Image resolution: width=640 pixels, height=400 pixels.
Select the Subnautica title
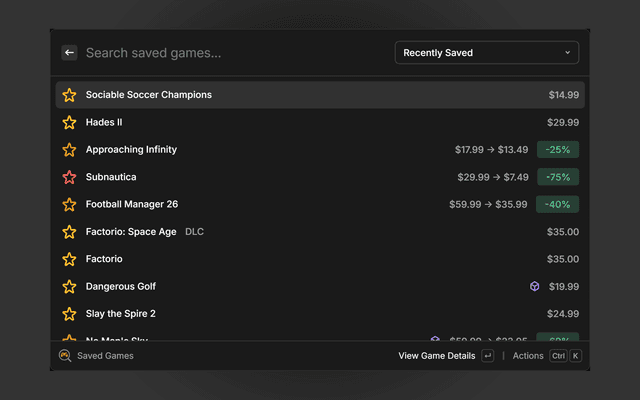click(x=111, y=177)
